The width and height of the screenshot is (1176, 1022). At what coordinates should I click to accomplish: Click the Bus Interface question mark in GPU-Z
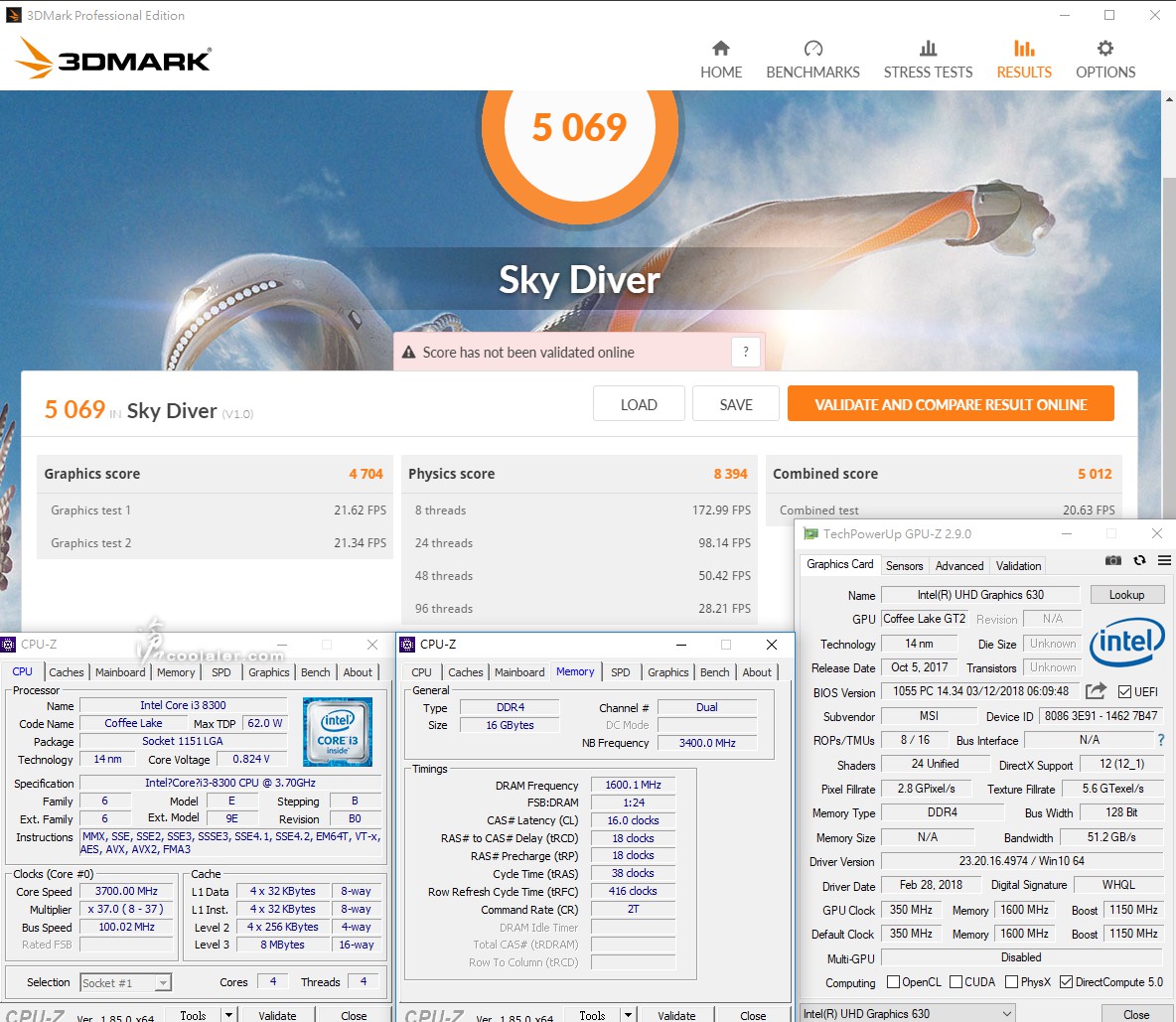click(x=1161, y=740)
